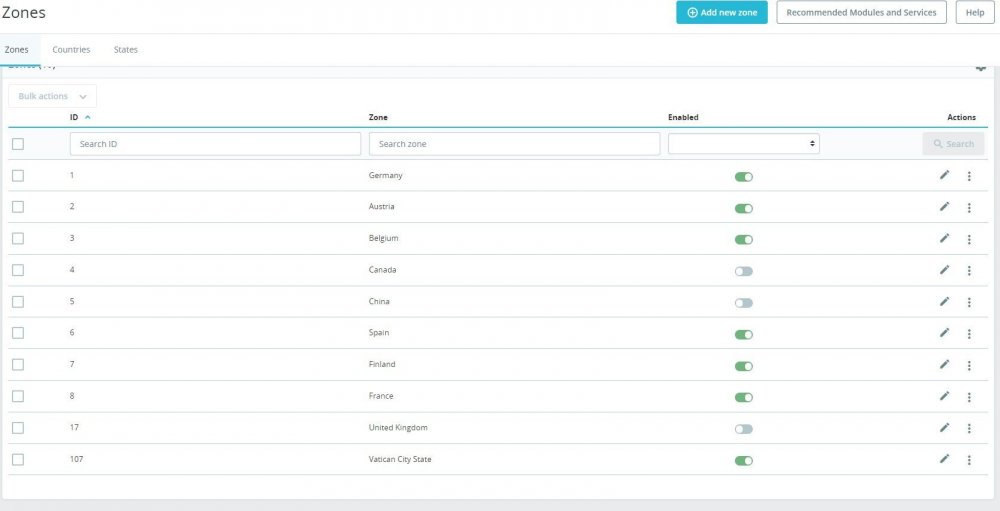Disable the Belgium zone toggle
Screen dimensions: 1000x511
tap(744, 240)
